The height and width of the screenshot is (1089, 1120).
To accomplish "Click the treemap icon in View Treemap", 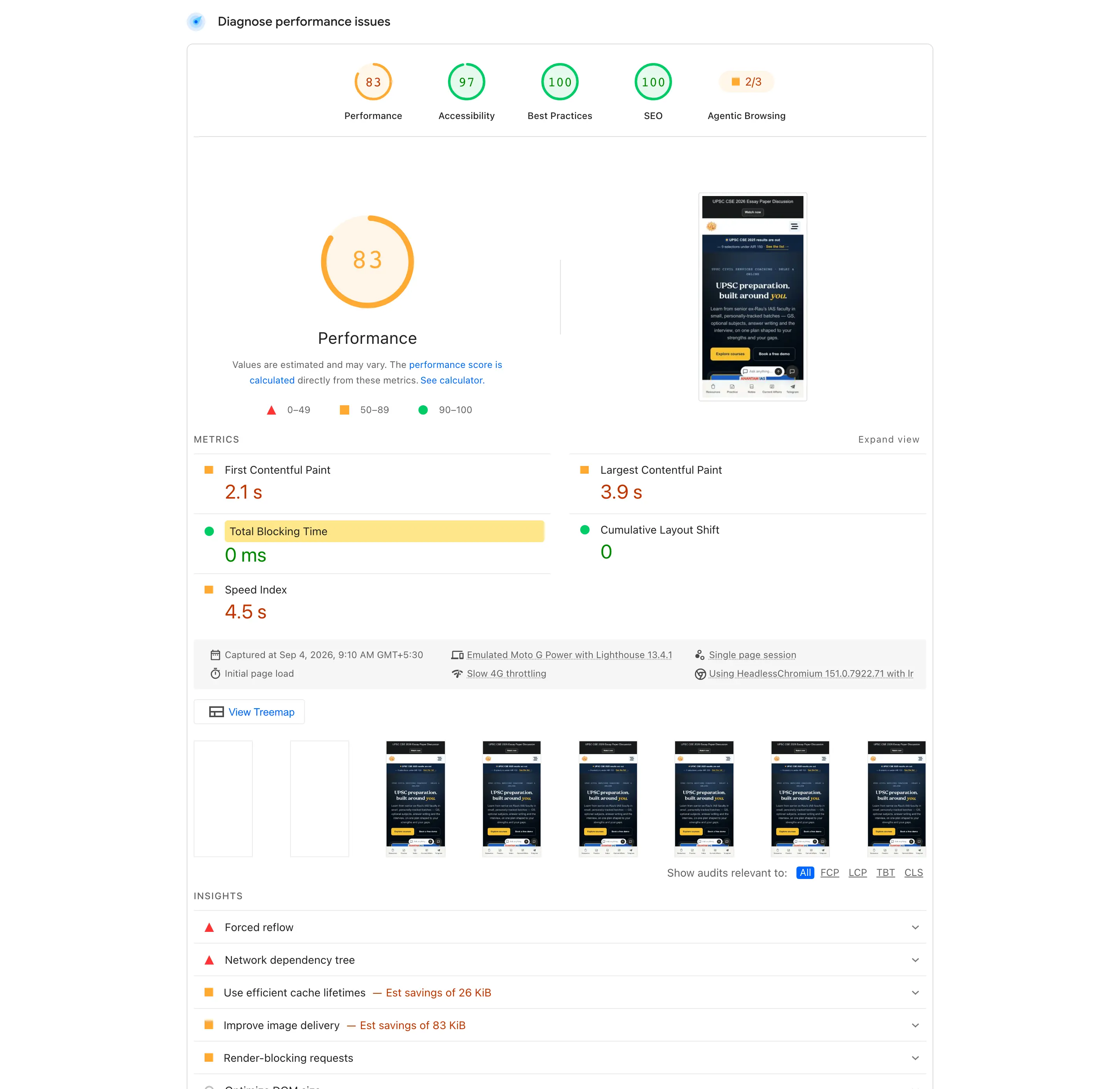I will [216, 712].
